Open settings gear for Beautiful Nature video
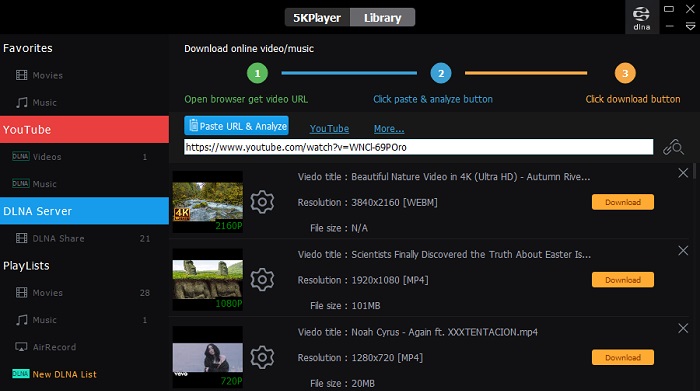Screen dimensions: 700x391 tap(262, 202)
